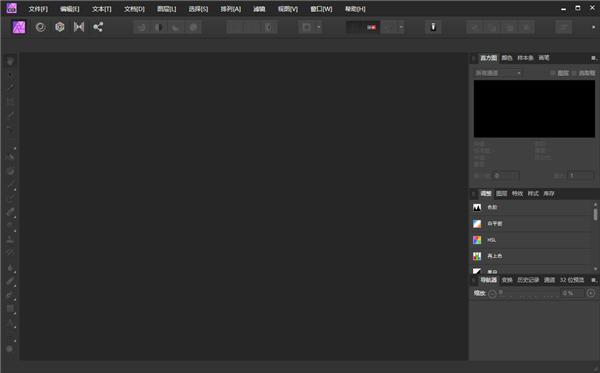Open the 文件(F) File menu
This screenshot has height=373, width=600.
(x=38, y=9)
